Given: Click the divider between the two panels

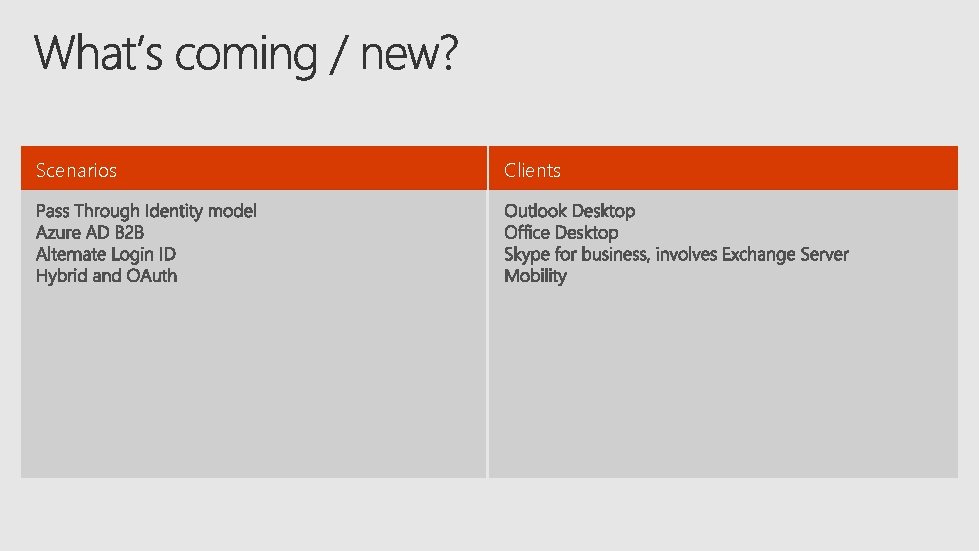Looking at the screenshot, I should (488, 312).
